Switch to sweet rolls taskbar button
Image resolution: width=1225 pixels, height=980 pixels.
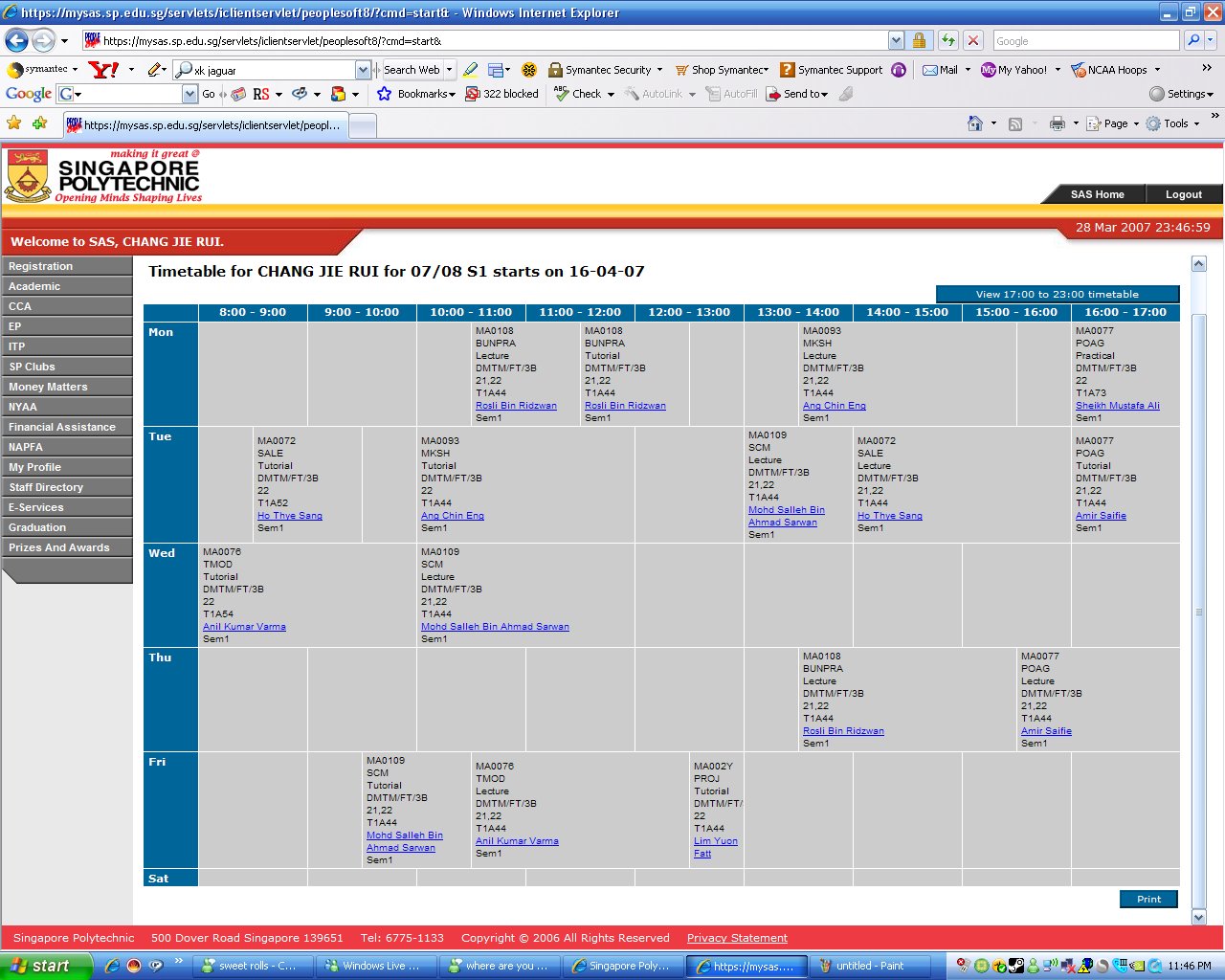254,966
